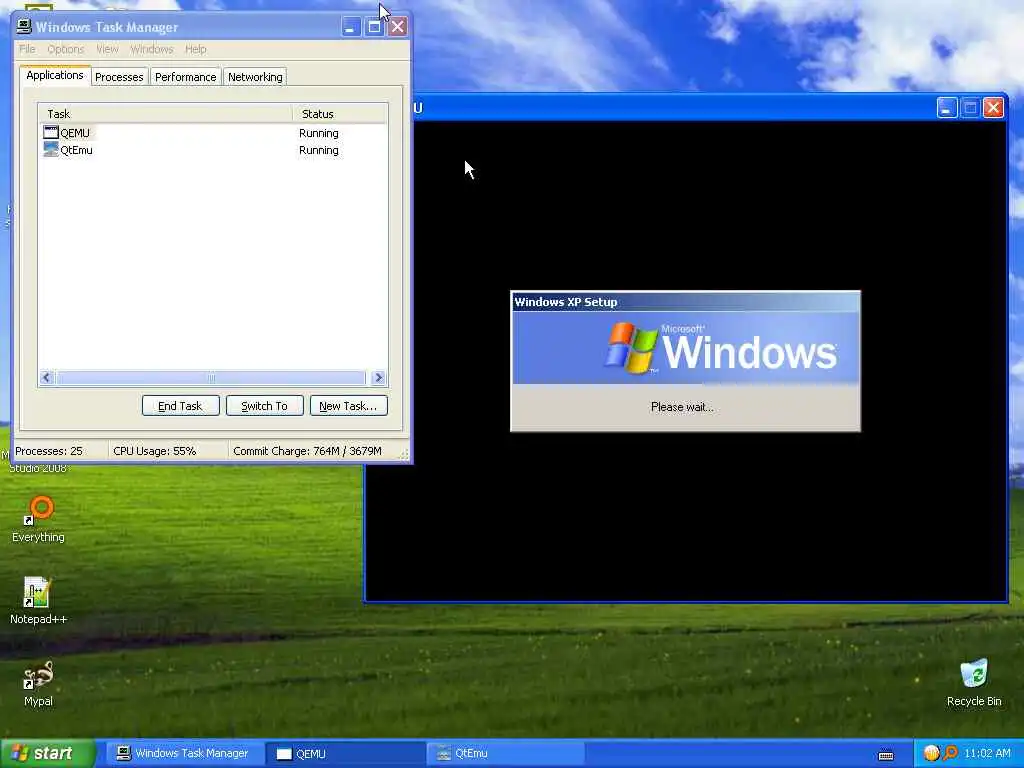Open the Help menu in Task Manager

(x=195, y=49)
